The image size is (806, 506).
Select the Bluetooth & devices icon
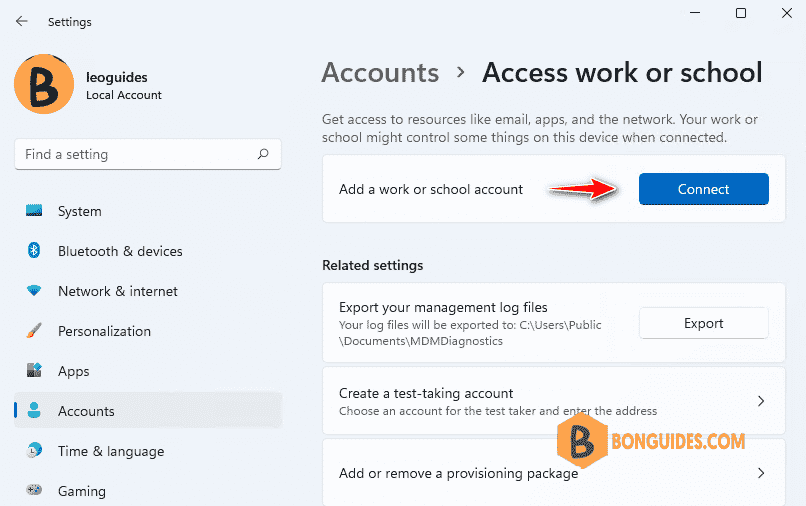pyautogui.click(x=34, y=250)
